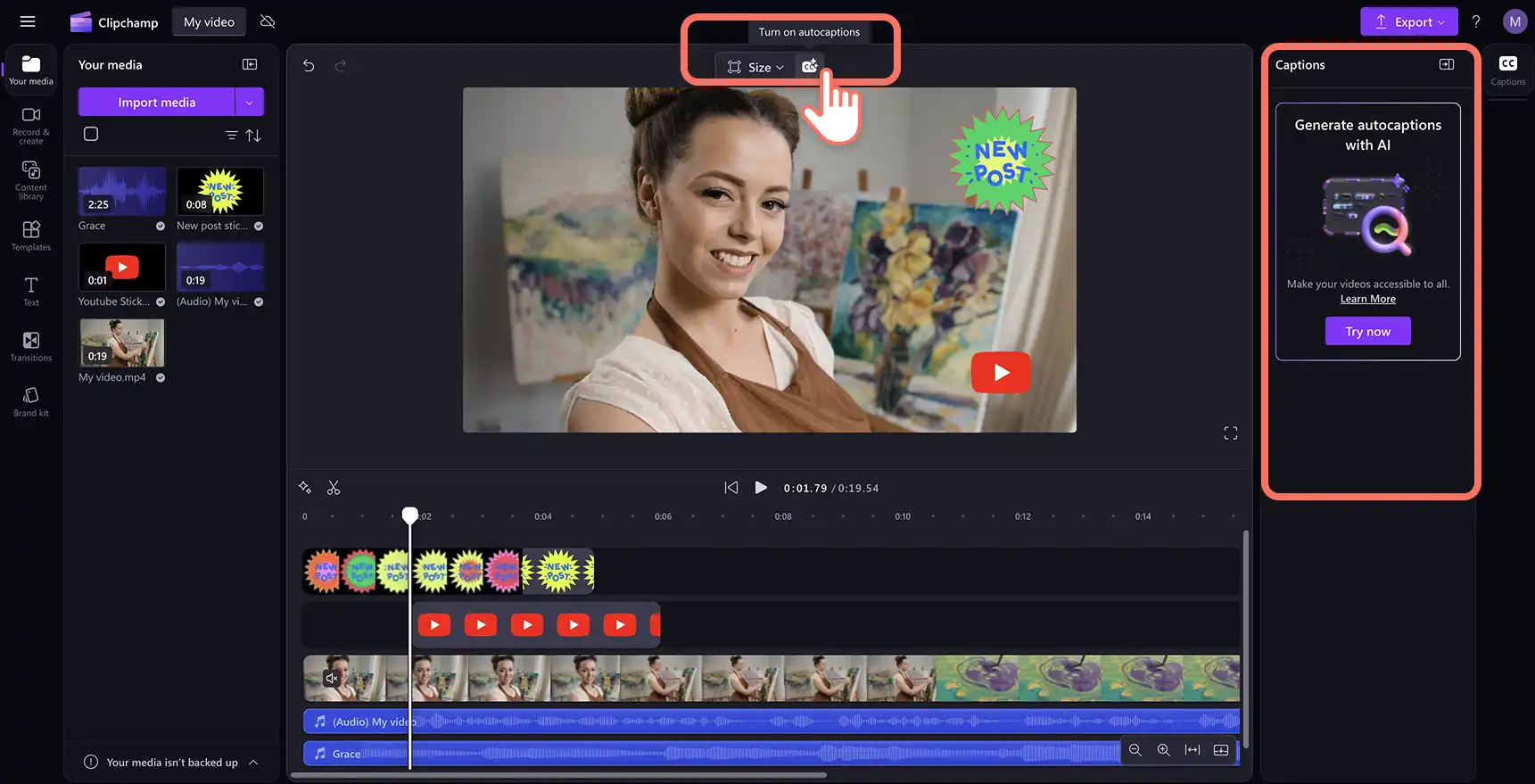This screenshot has width=1535, height=784.
Task: Select the New post sticker timeline clip
Action: [448, 571]
